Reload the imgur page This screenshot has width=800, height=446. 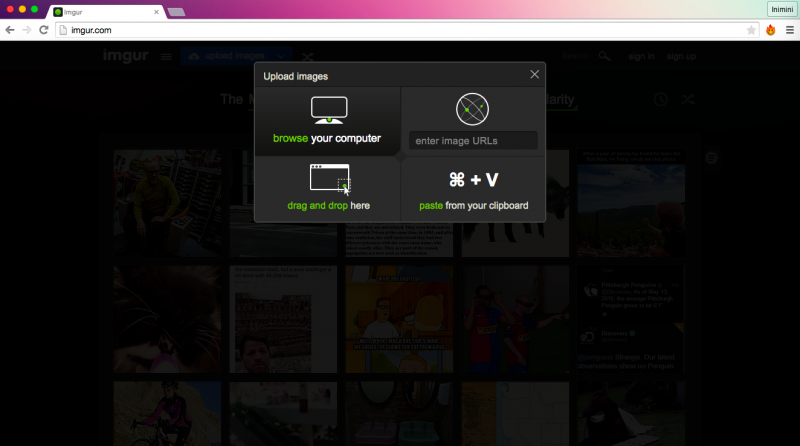coord(44,30)
